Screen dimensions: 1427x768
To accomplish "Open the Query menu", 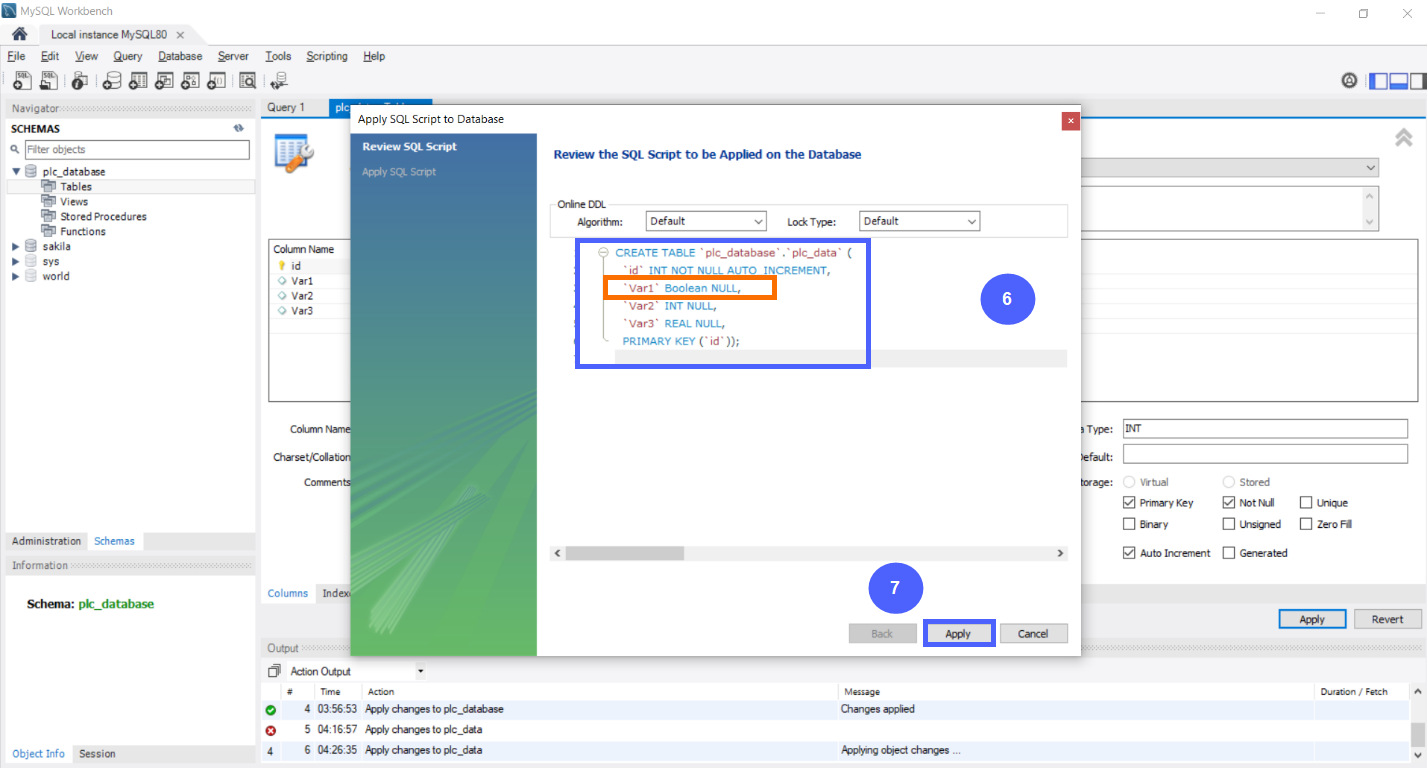I will [x=128, y=56].
